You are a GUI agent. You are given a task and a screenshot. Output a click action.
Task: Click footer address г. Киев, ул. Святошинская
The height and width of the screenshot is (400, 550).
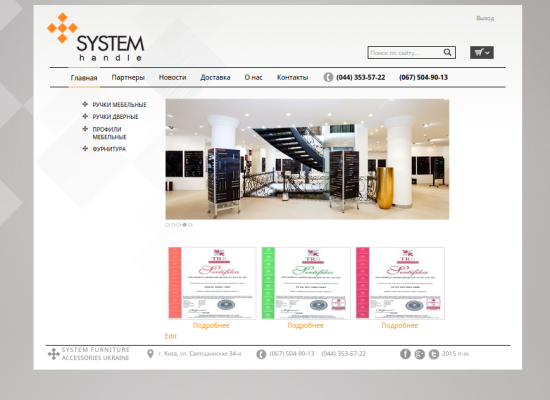(x=200, y=354)
